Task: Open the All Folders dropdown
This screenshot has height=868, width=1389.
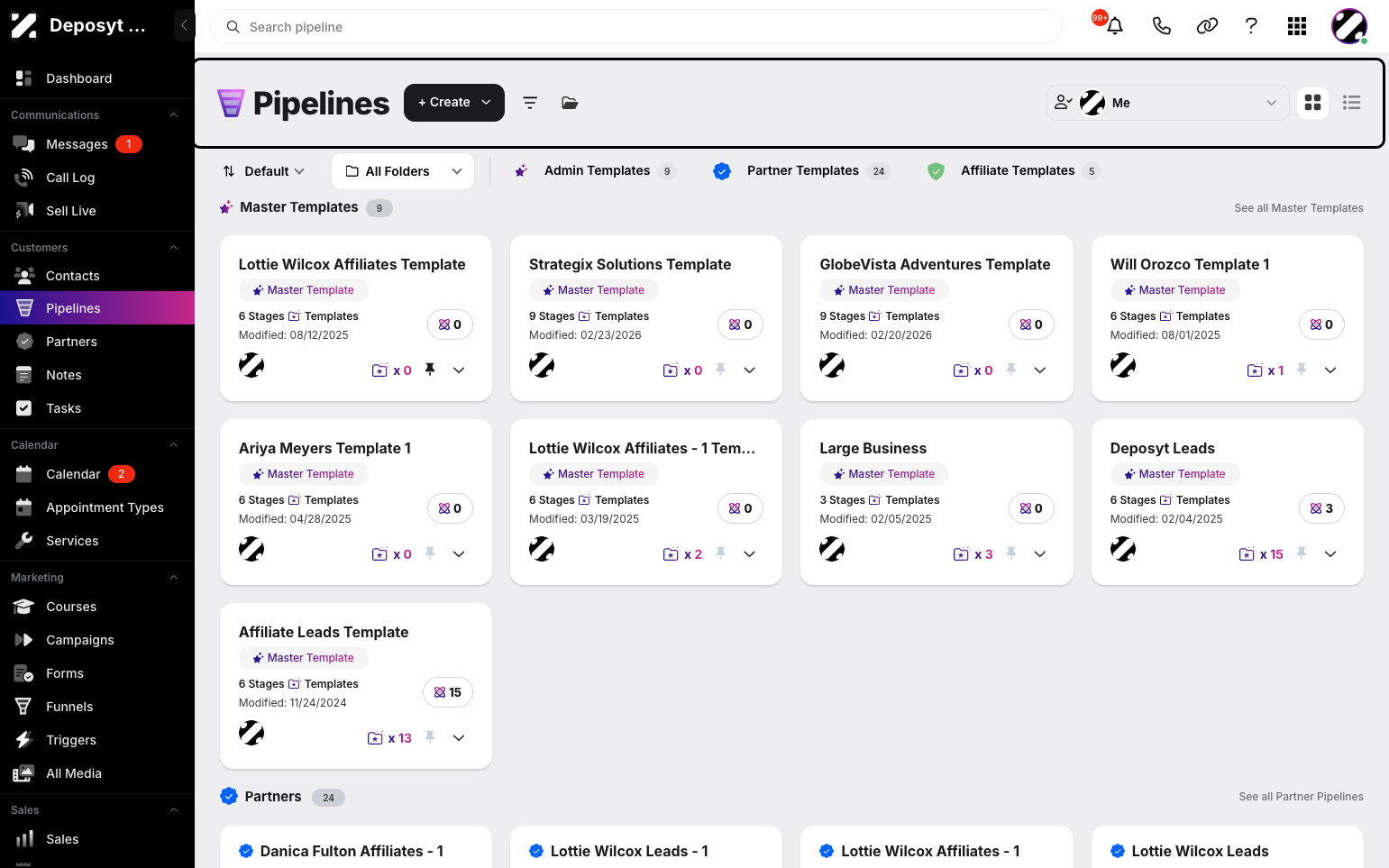Action: coord(403,171)
